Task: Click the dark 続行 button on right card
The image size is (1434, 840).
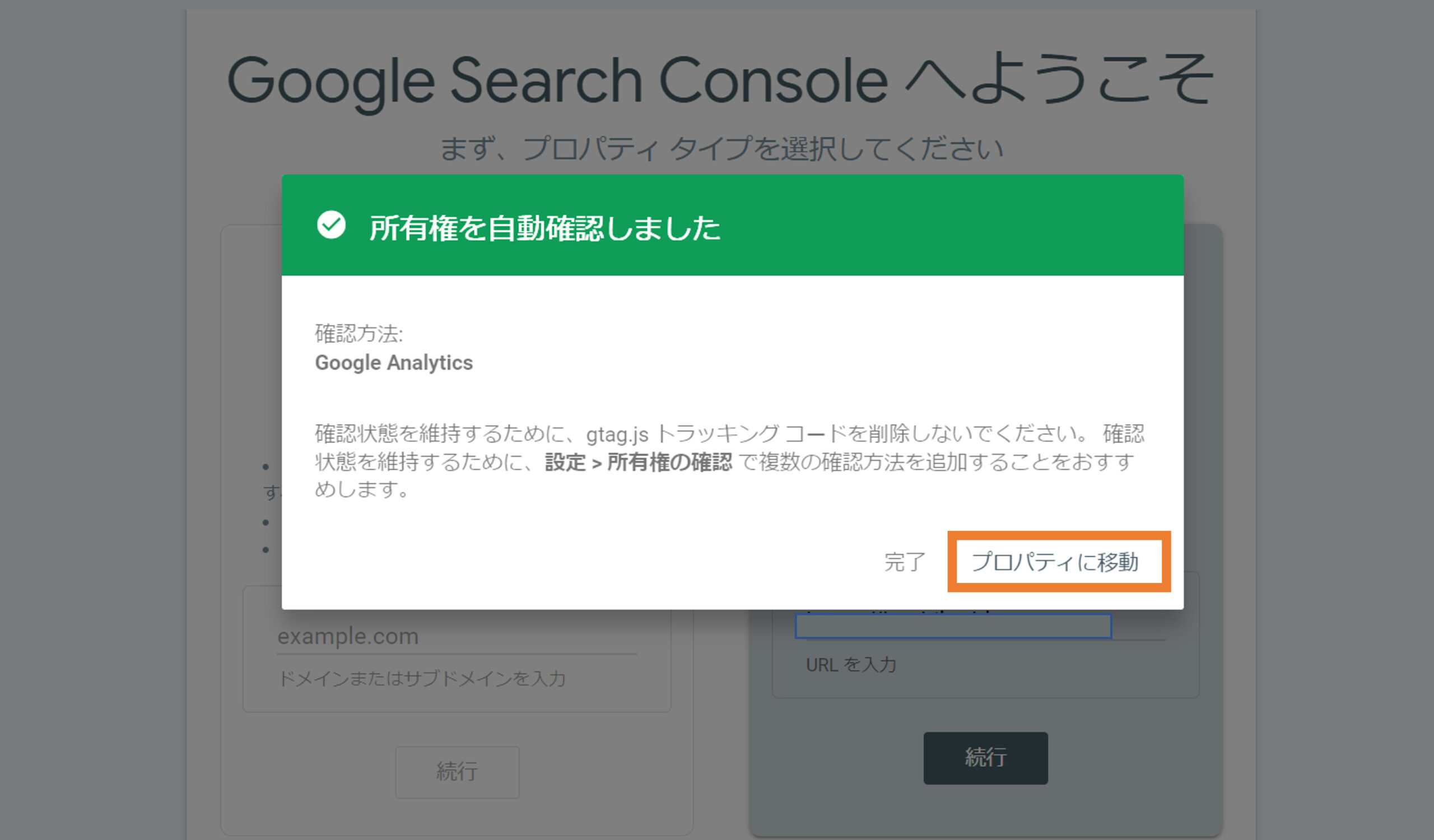Action: (x=985, y=758)
